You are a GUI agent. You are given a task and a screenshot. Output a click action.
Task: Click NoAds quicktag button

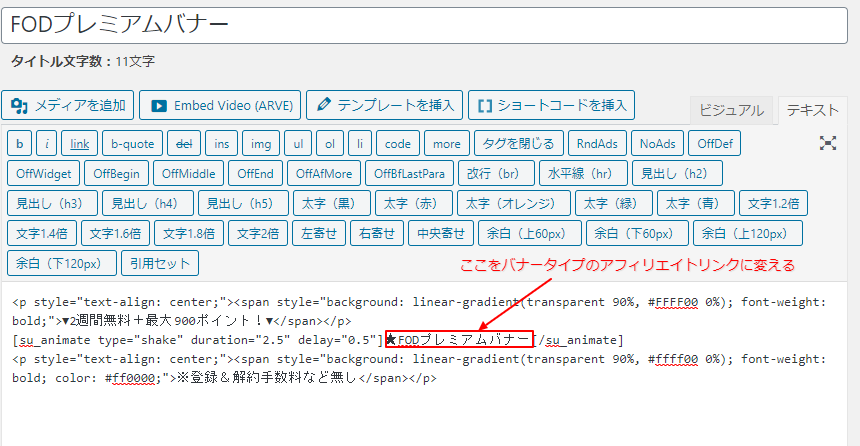[x=657, y=144]
